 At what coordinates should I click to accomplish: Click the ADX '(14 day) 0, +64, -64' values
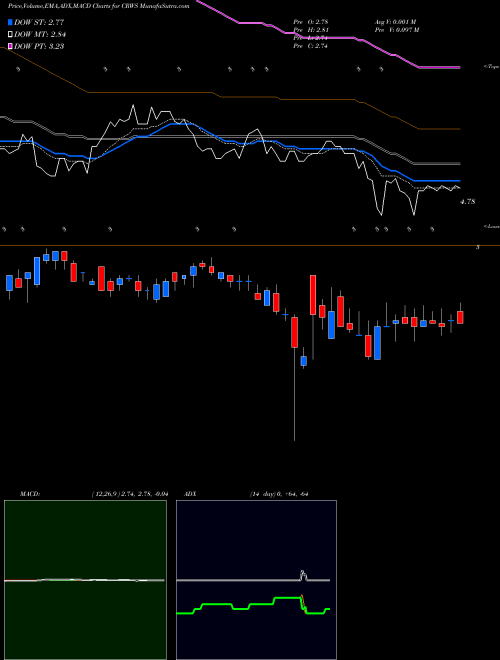tap(278, 494)
